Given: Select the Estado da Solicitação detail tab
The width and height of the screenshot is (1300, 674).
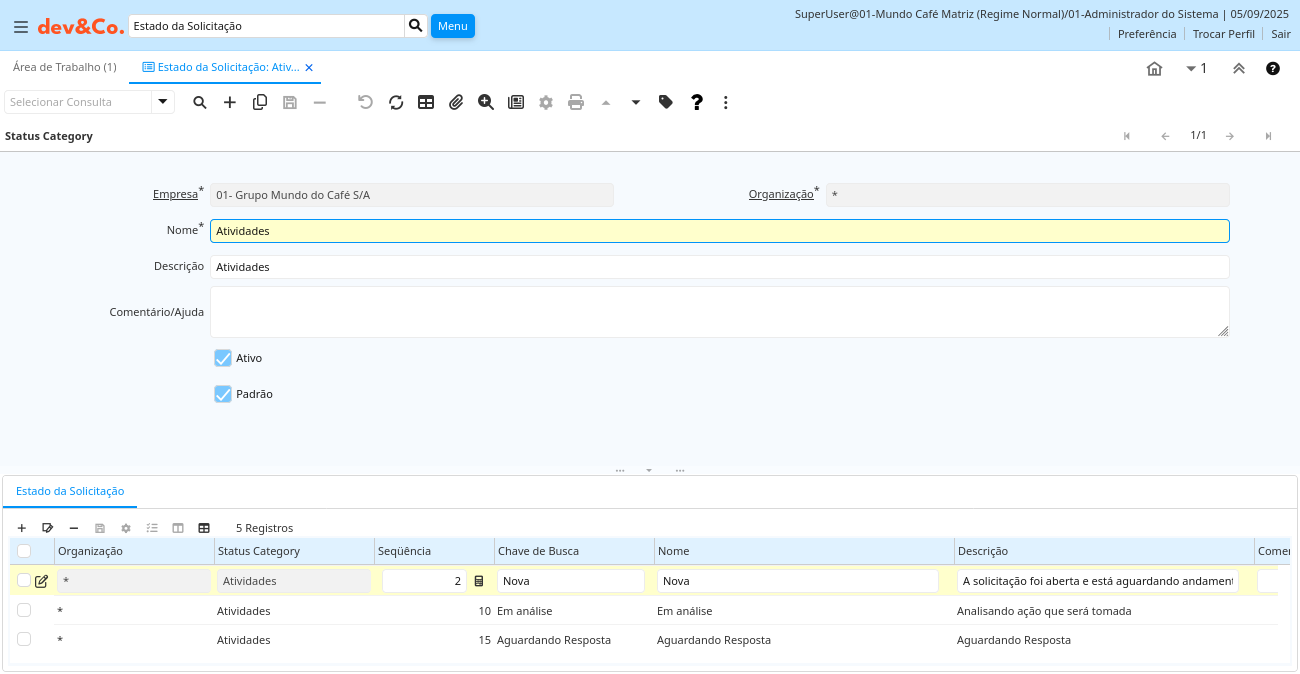Looking at the screenshot, I should [70, 491].
